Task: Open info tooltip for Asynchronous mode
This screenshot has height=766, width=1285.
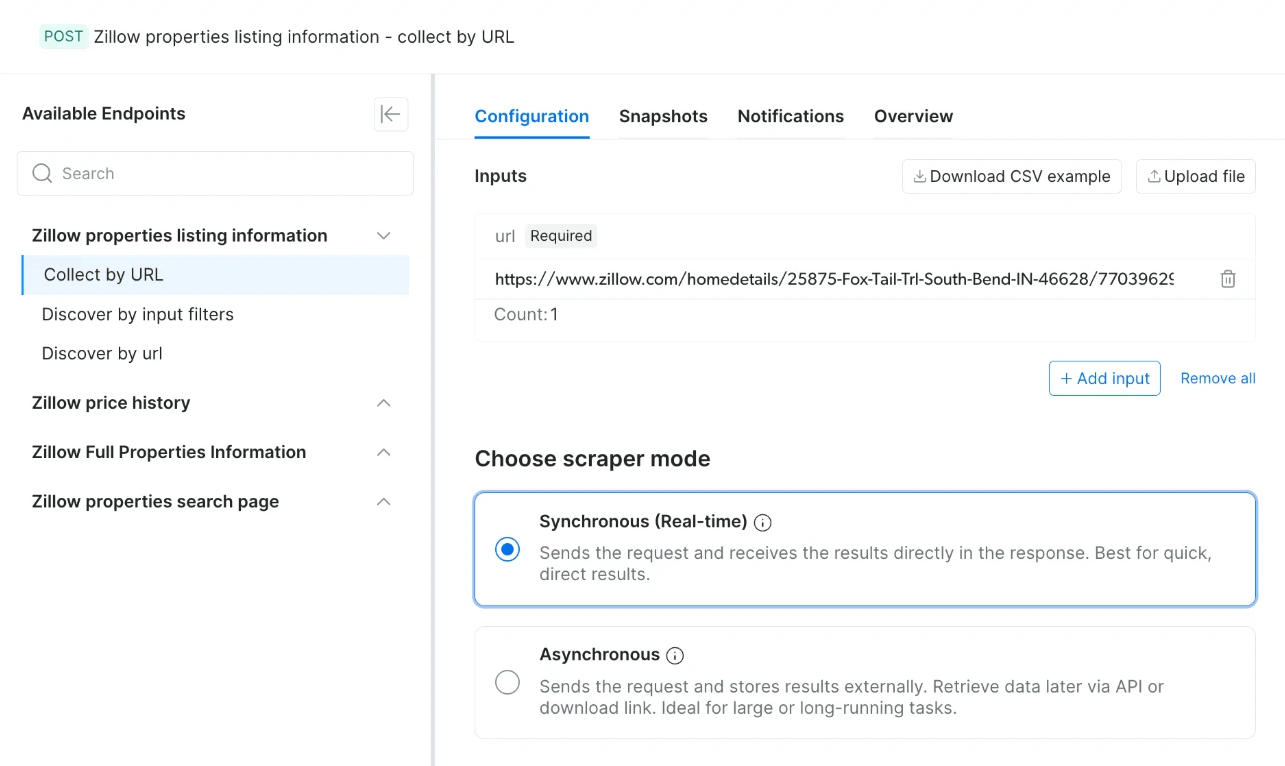Action: tap(675, 656)
